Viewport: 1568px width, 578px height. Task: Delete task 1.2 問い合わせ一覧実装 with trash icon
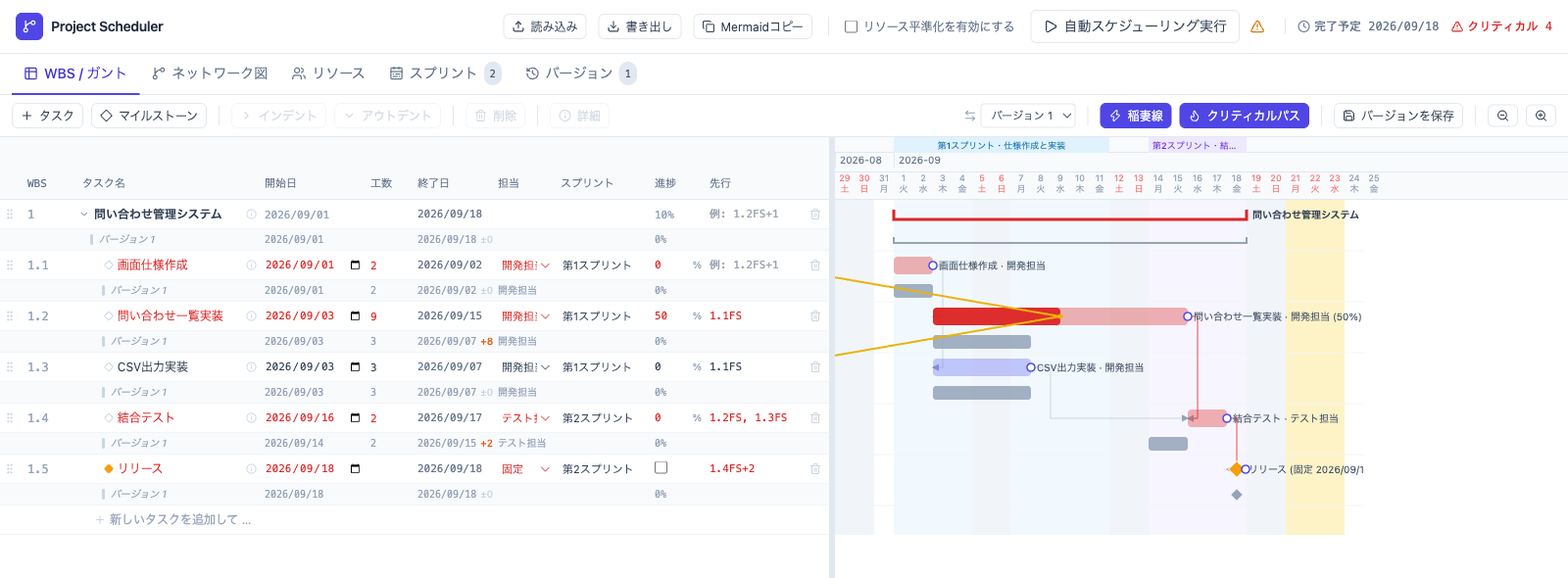coord(815,315)
